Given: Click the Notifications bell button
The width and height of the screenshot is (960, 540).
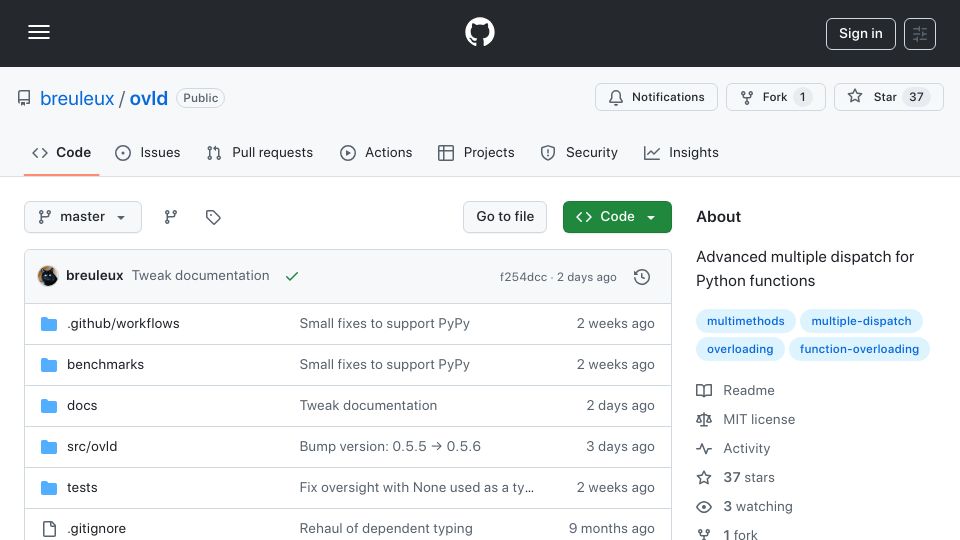Looking at the screenshot, I should click(656, 97).
